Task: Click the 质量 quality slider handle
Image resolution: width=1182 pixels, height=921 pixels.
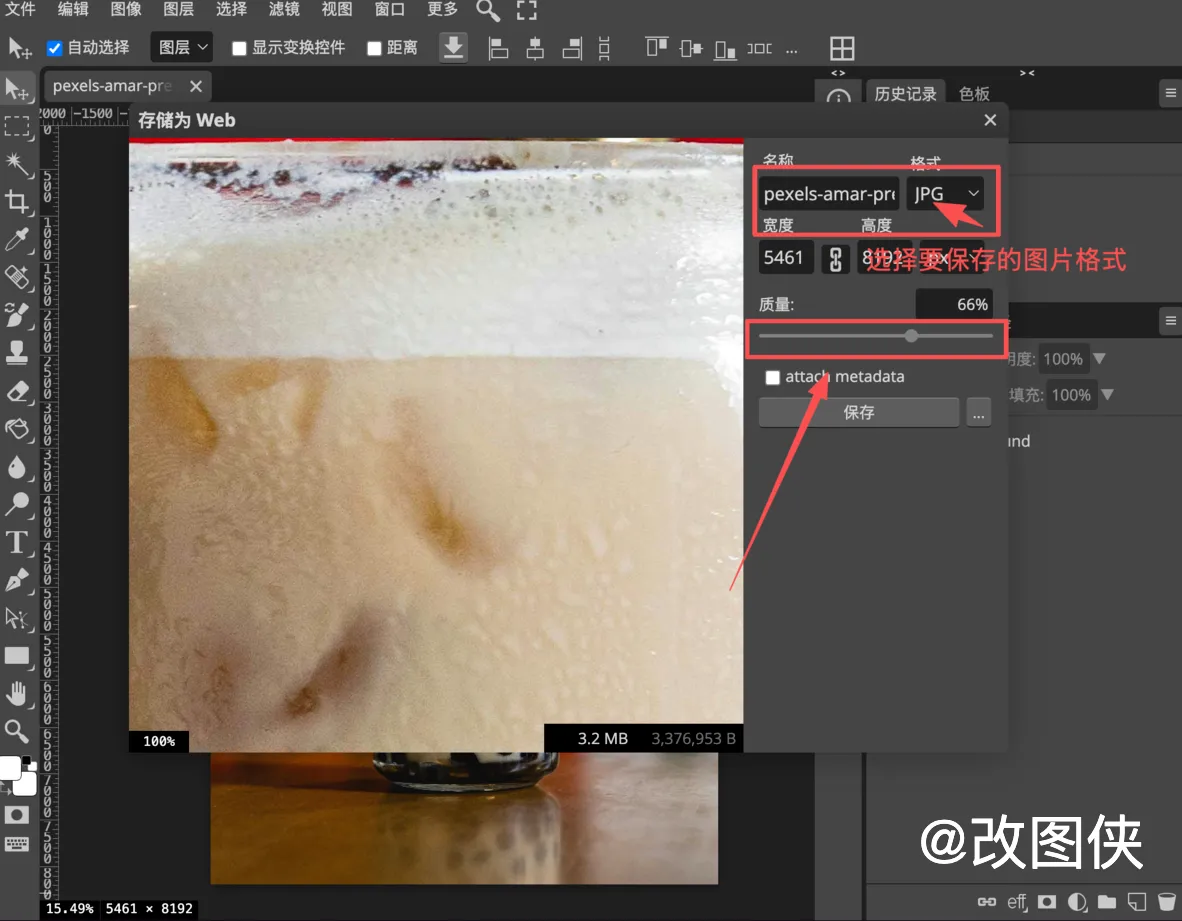Action: tap(911, 336)
